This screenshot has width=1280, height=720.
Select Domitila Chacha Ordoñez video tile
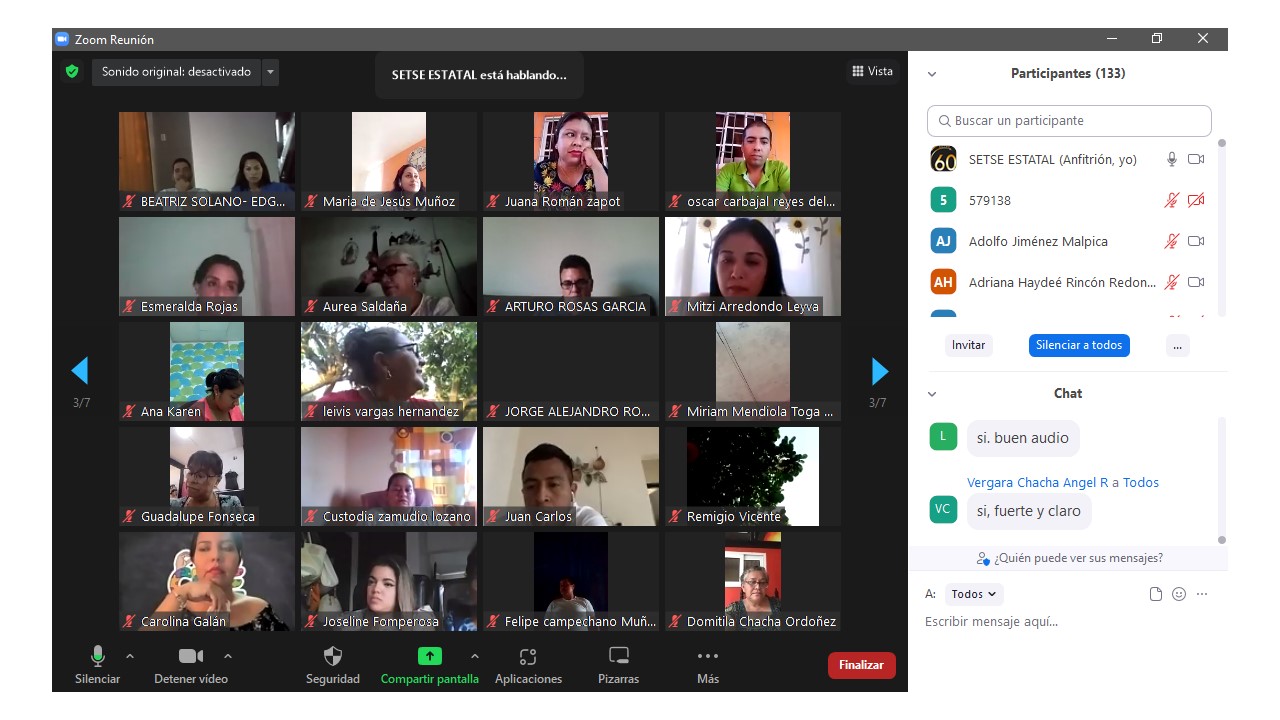pyautogui.click(x=753, y=581)
